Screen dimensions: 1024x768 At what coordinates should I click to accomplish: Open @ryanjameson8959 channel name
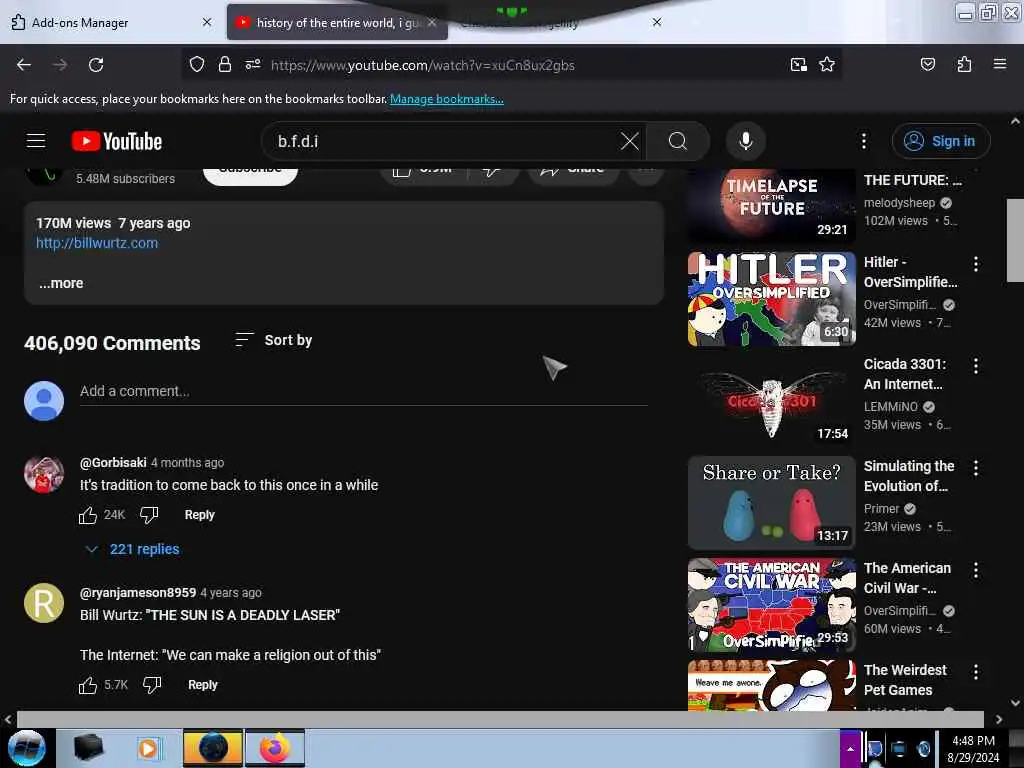(138, 593)
